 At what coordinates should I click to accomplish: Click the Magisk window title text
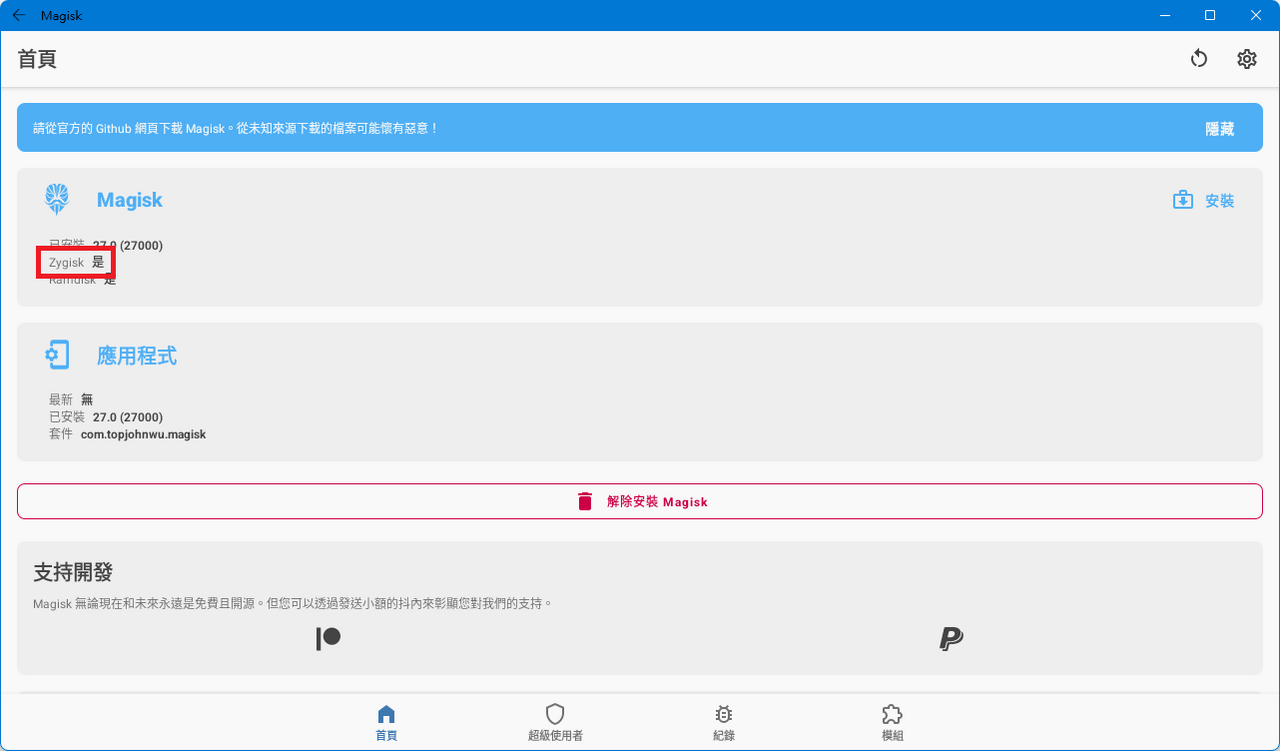pos(62,15)
